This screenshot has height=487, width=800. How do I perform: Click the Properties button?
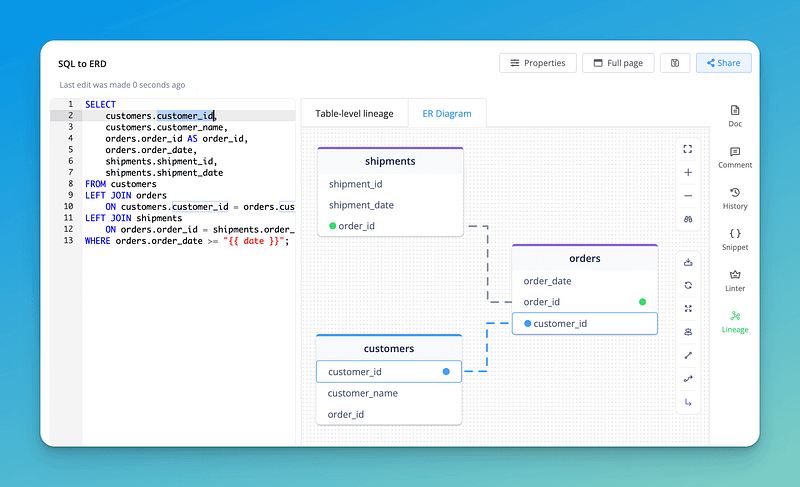tap(538, 63)
